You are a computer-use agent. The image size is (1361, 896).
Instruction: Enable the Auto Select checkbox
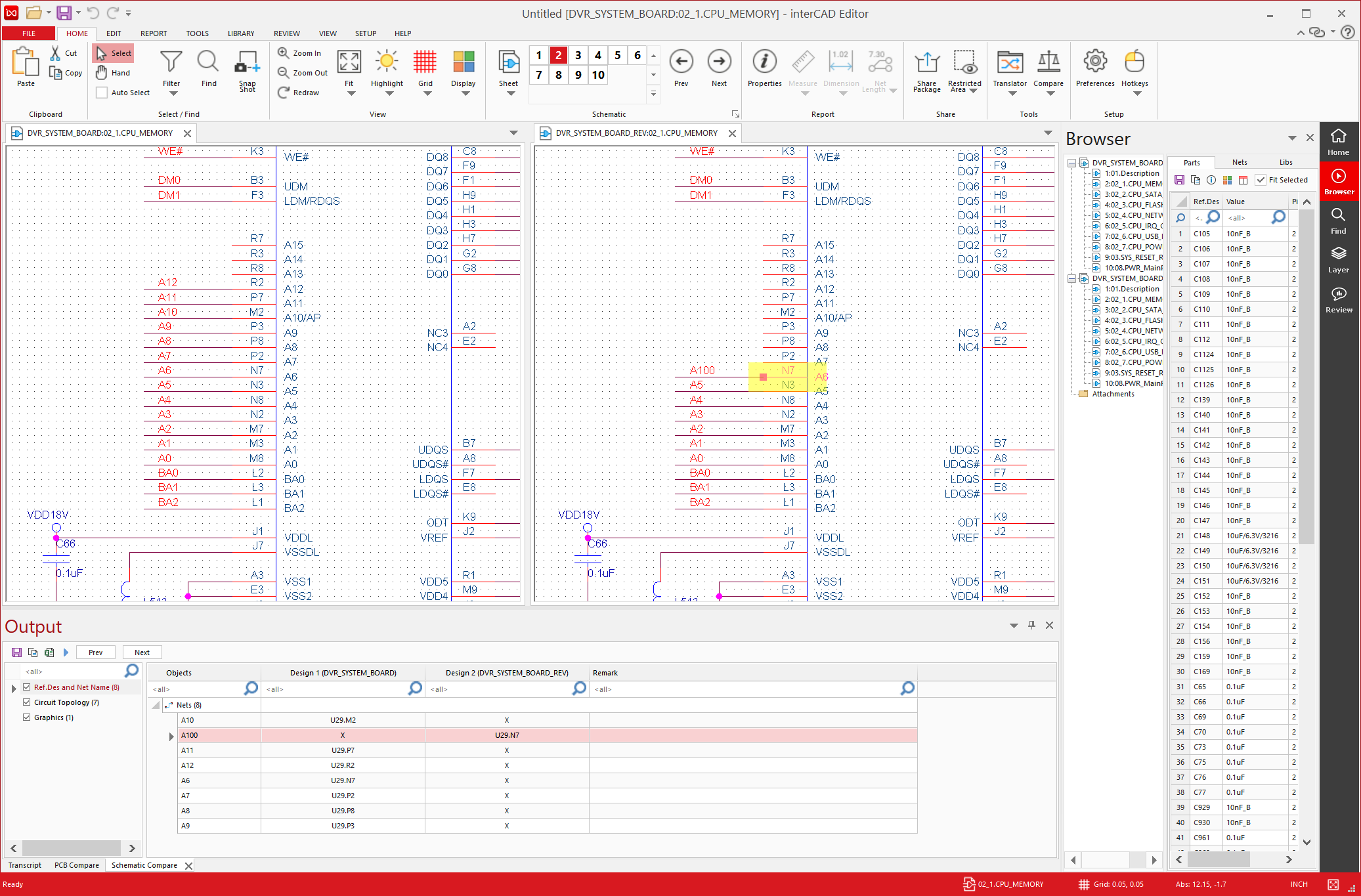point(102,93)
